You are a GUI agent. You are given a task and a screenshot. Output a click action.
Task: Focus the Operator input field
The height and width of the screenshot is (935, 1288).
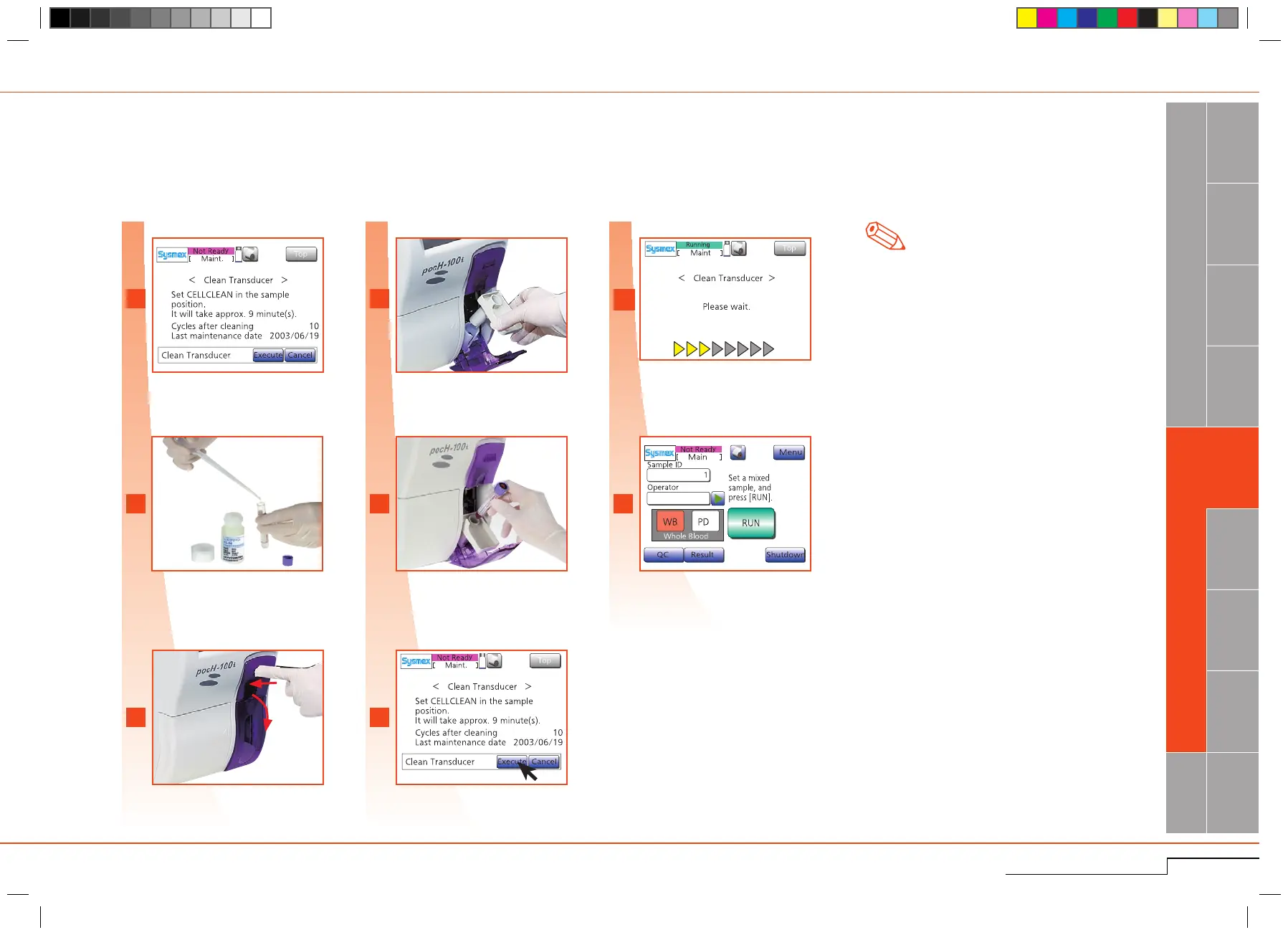tap(678, 498)
